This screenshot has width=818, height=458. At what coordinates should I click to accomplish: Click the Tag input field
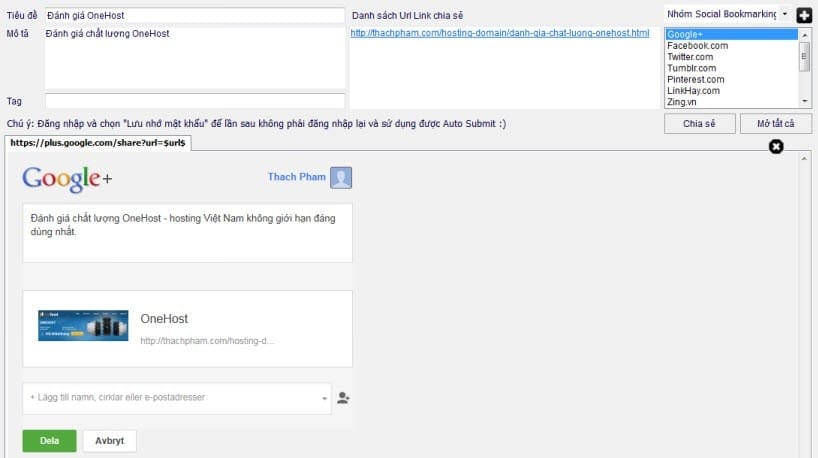coord(195,101)
